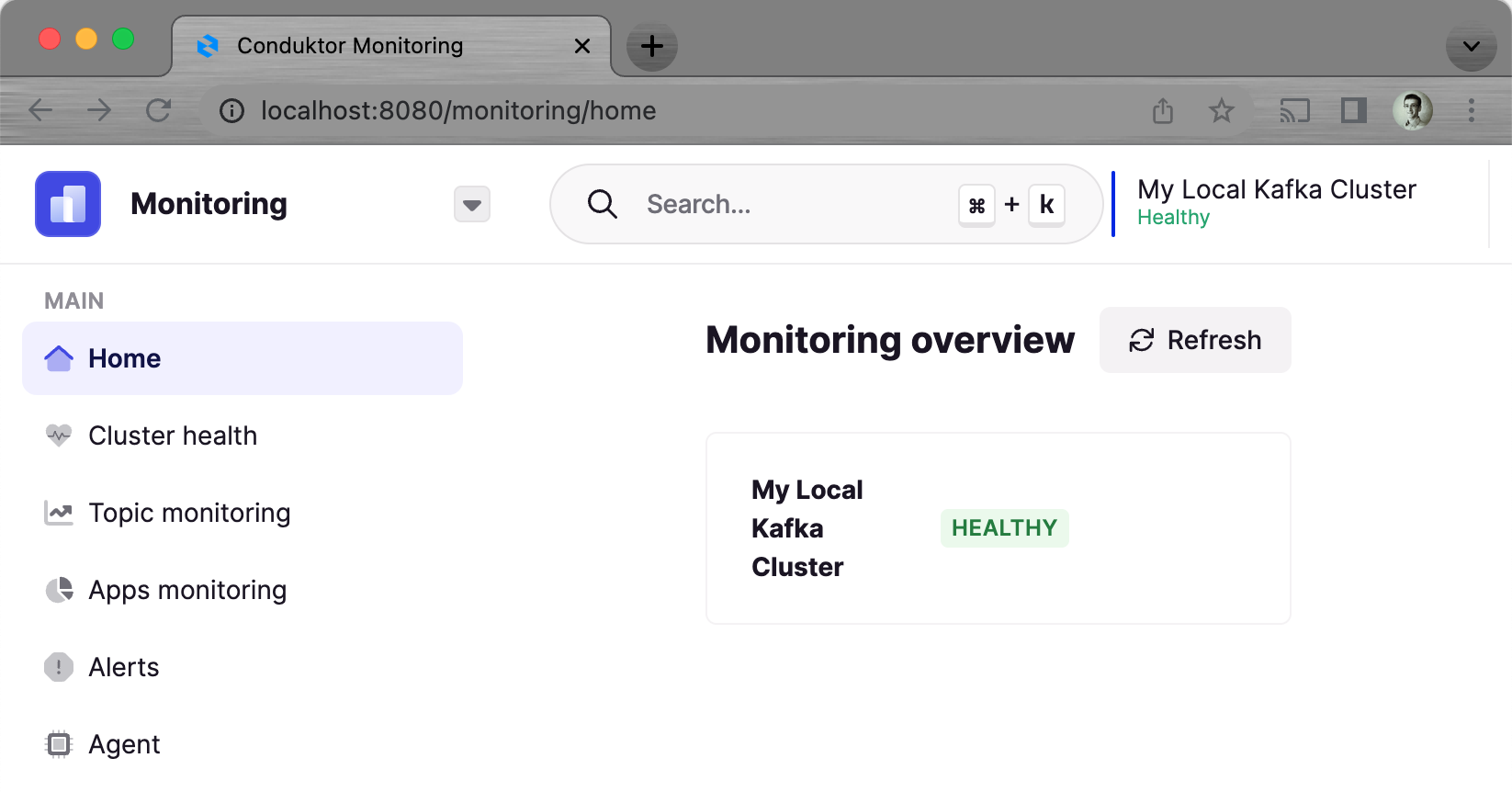Viewport: 1512px width, 792px height.
Task: Open the cast media icon
Action: coord(1295,111)
